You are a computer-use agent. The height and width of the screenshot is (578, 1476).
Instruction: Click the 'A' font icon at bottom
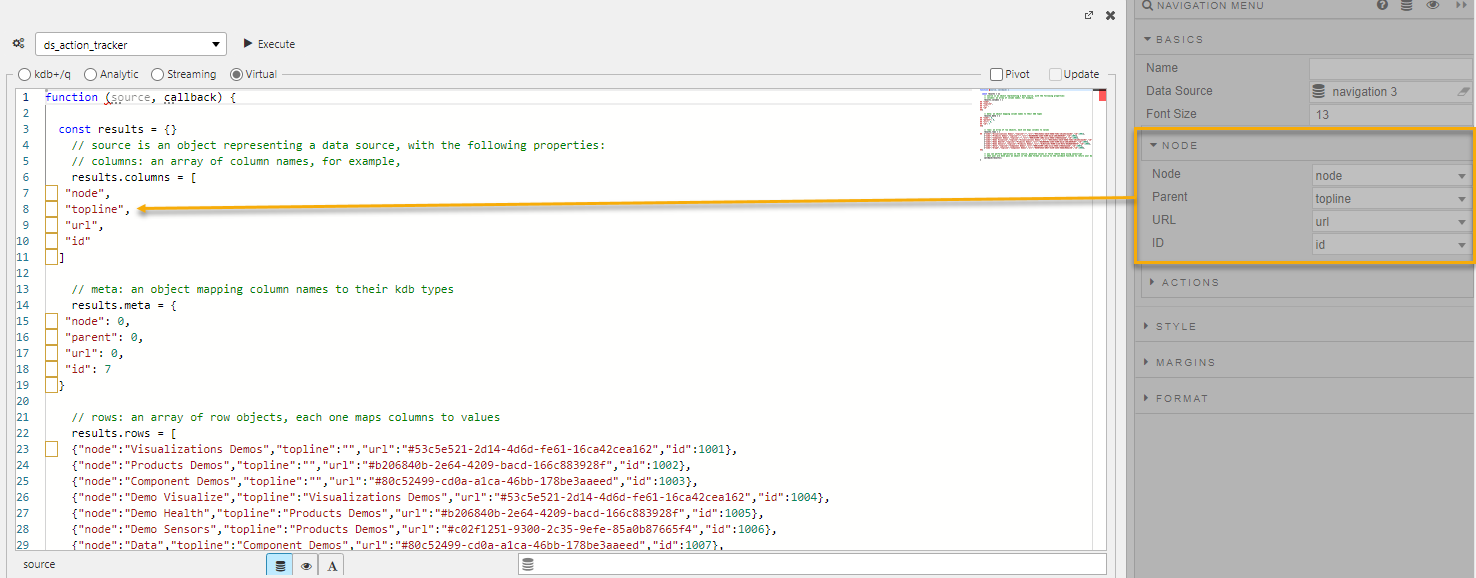(x=331, y=564)
